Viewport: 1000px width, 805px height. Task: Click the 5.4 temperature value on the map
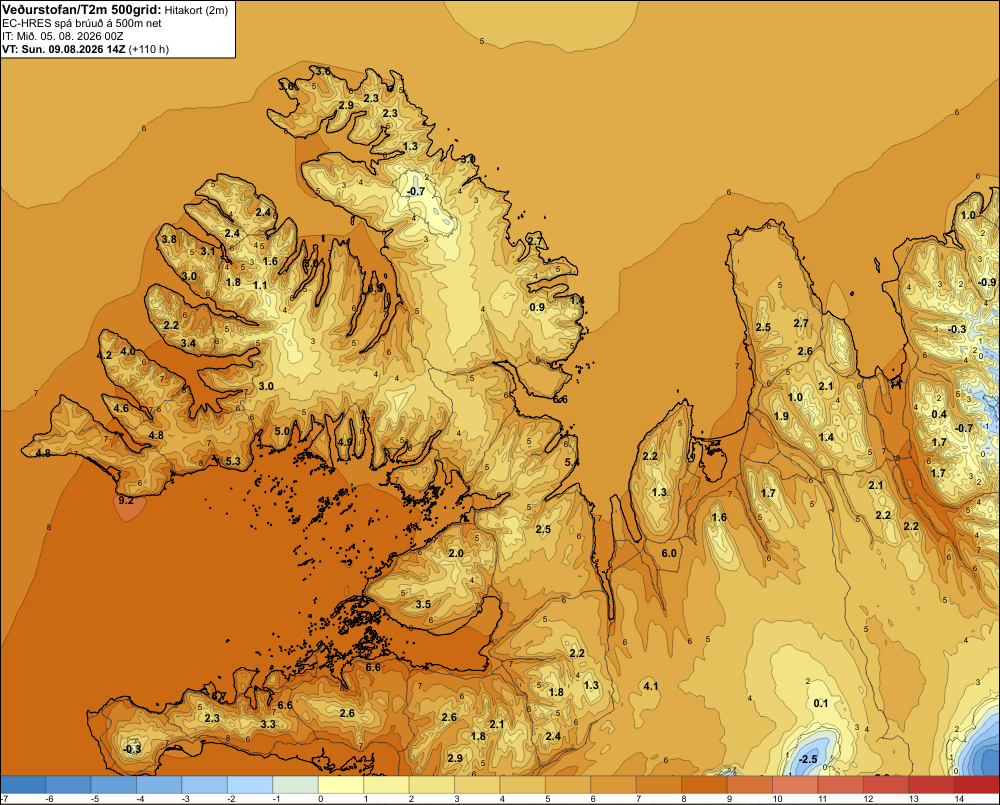point(571,462)
